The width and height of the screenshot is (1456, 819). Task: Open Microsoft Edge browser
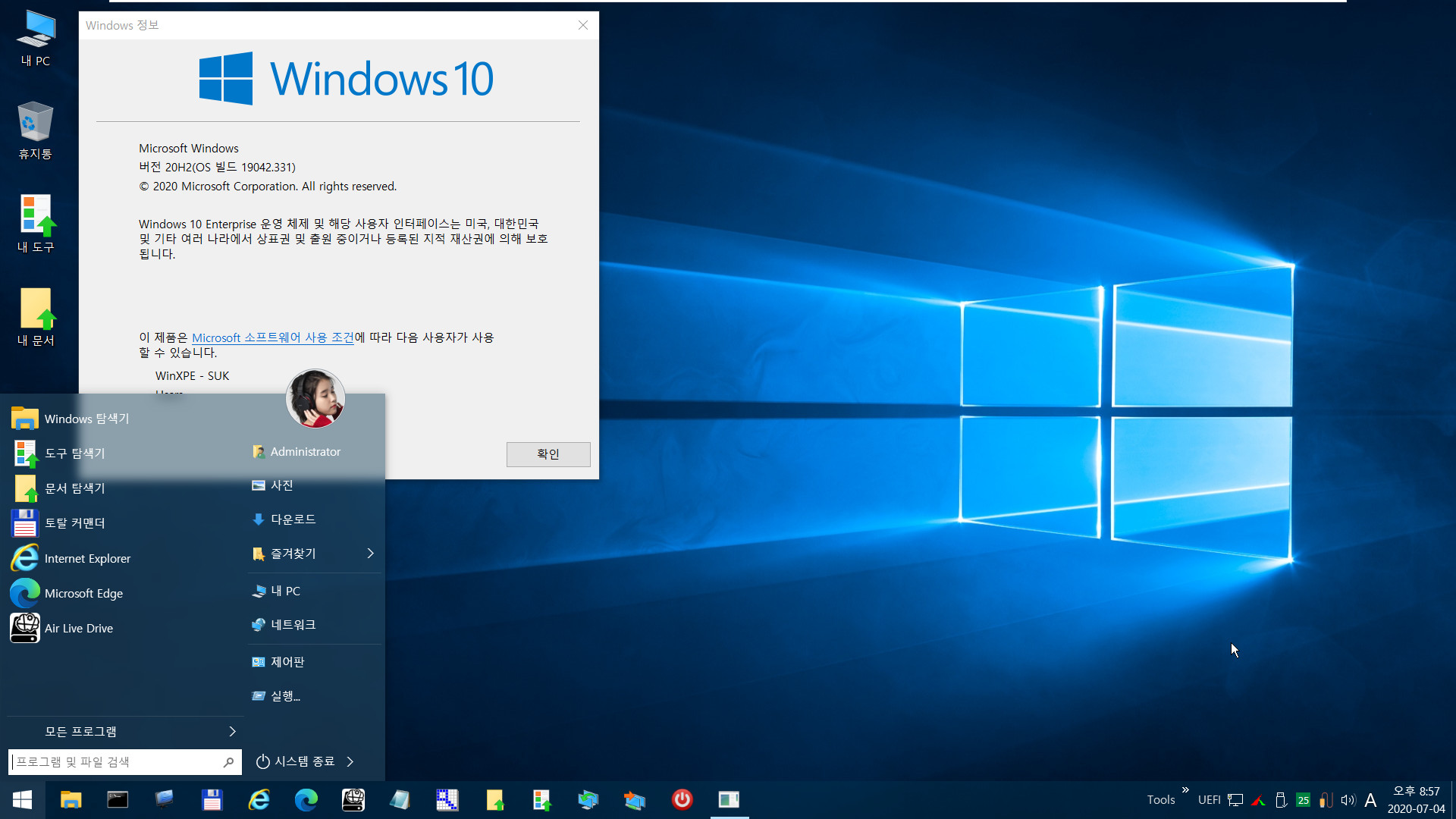coord(83,593)
